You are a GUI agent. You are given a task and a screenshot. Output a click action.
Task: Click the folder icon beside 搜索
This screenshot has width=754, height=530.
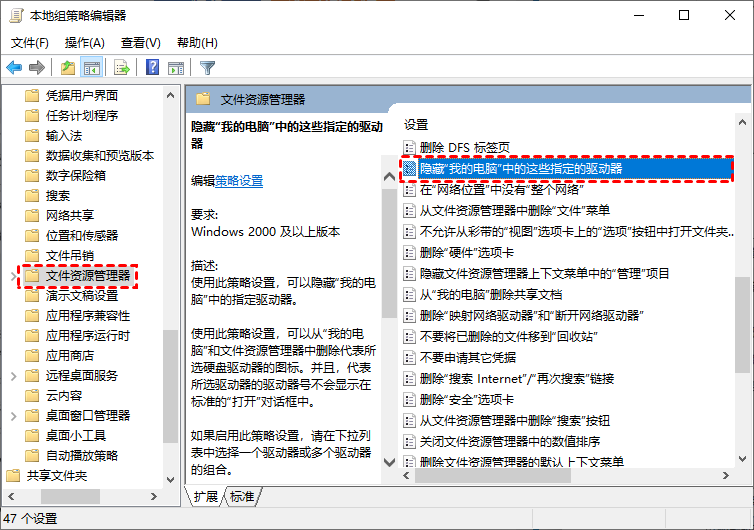pos(32,196)
